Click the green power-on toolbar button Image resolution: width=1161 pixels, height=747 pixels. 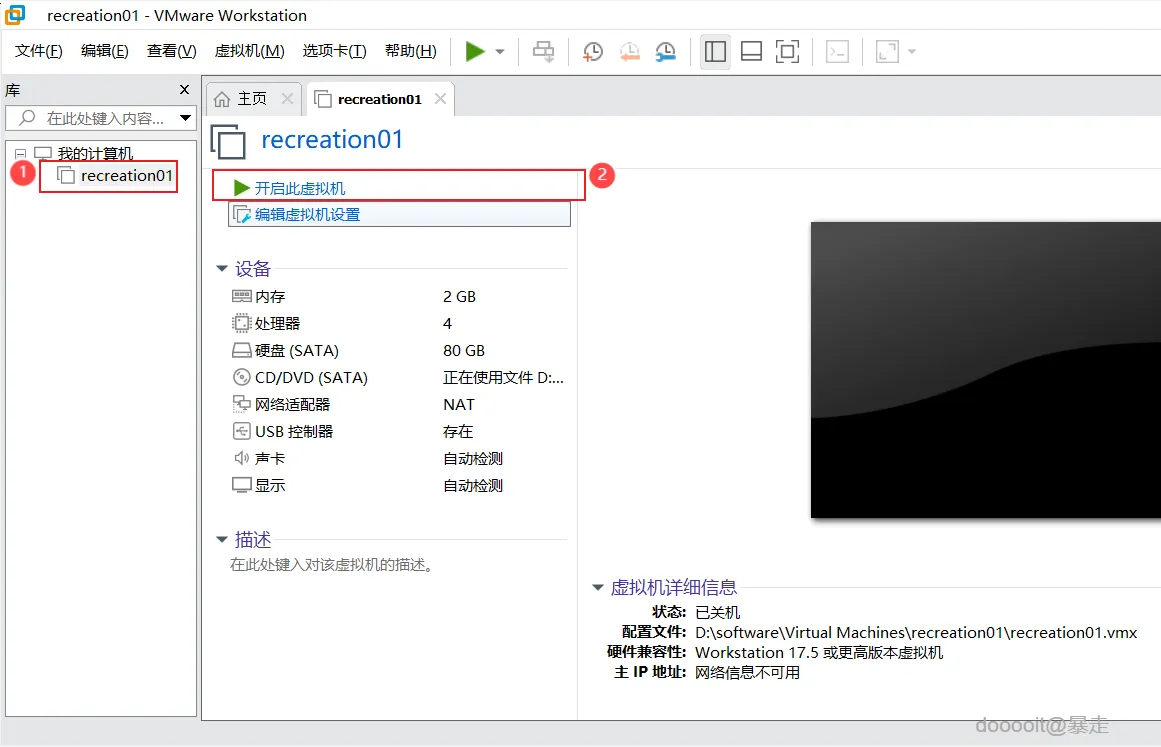475,52
